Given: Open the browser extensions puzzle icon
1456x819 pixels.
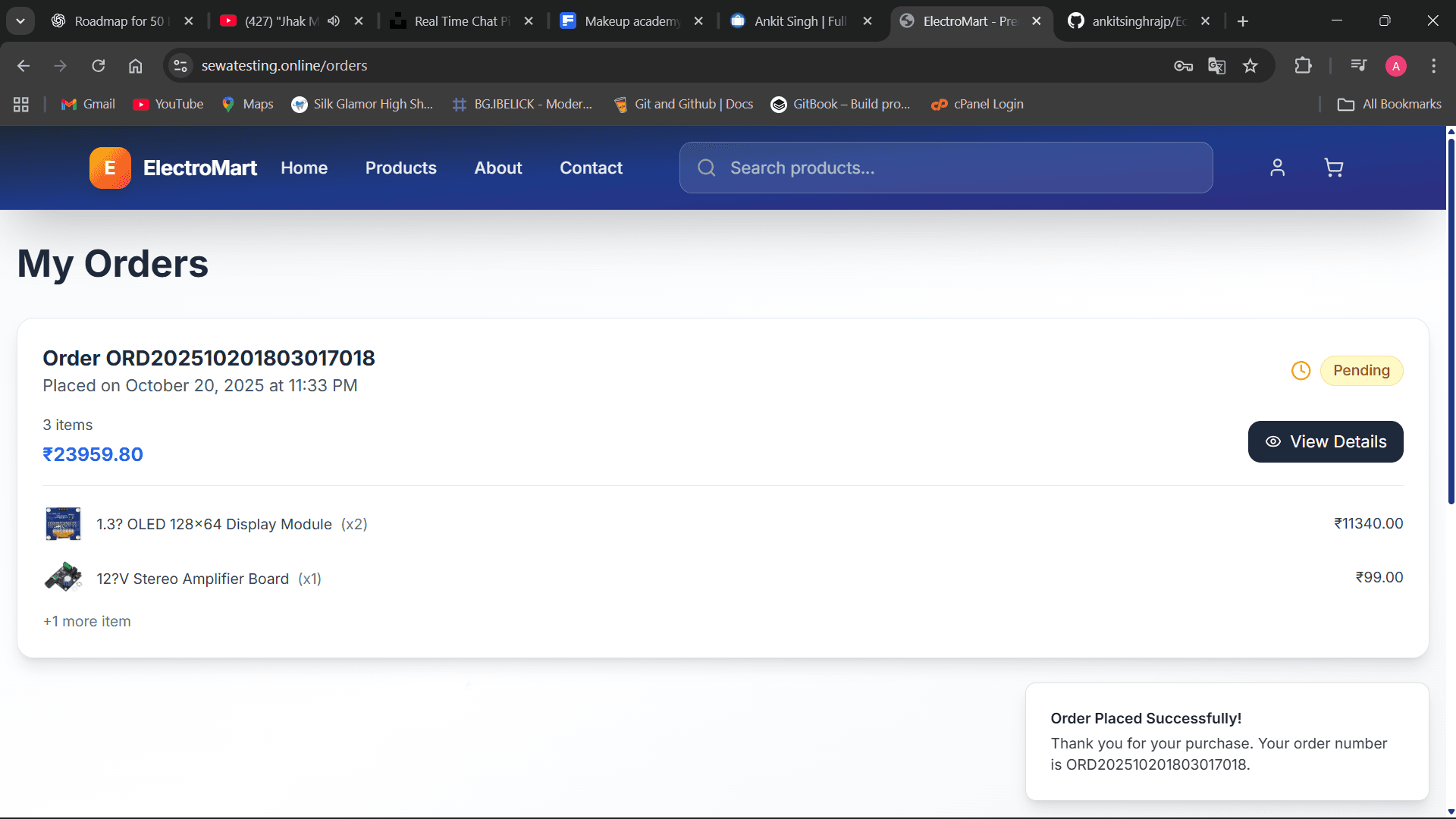Looking at the screenshot, I should click(1303, 66).
